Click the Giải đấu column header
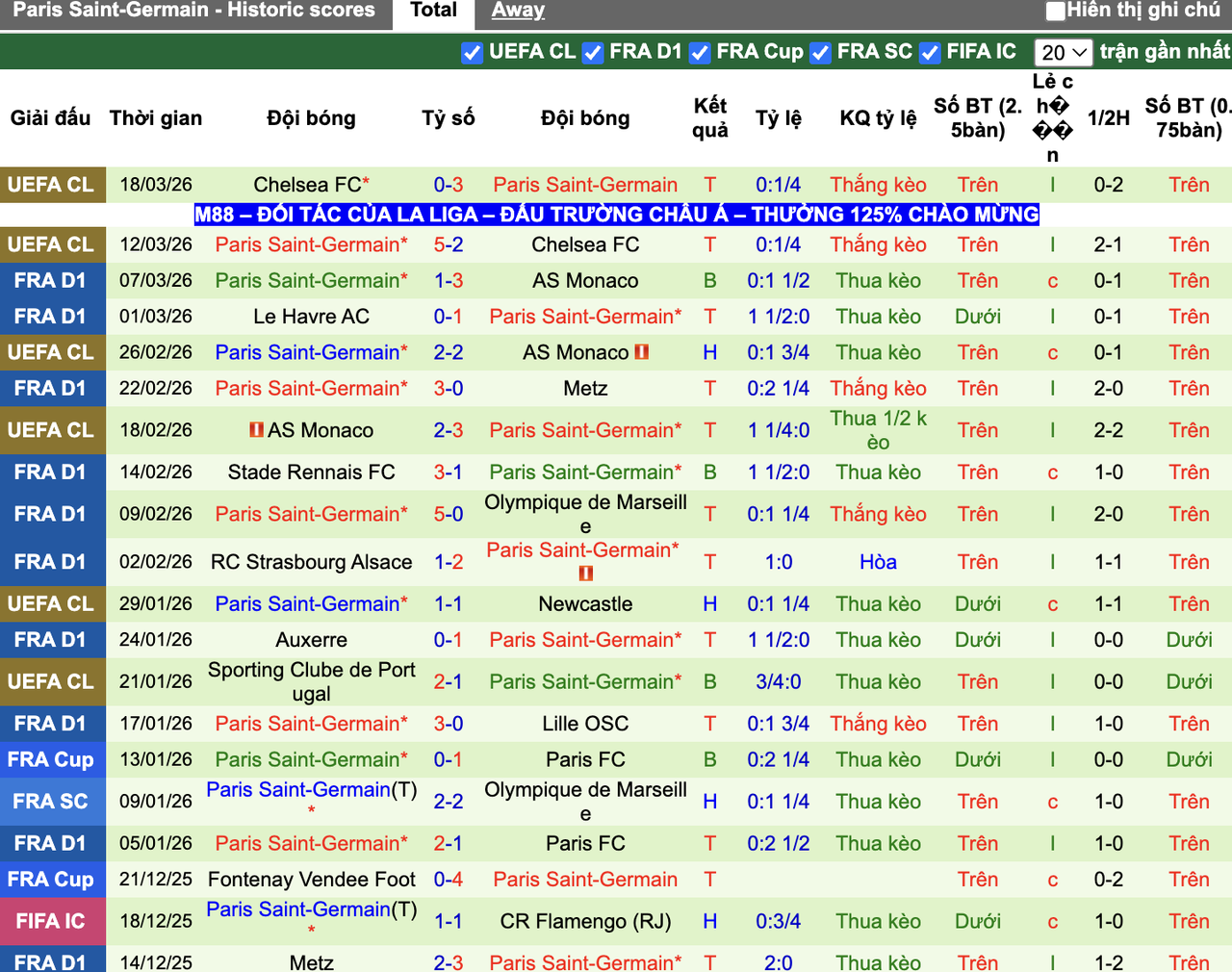Screen dimensions: 1232x972 [x=50, y=118]
